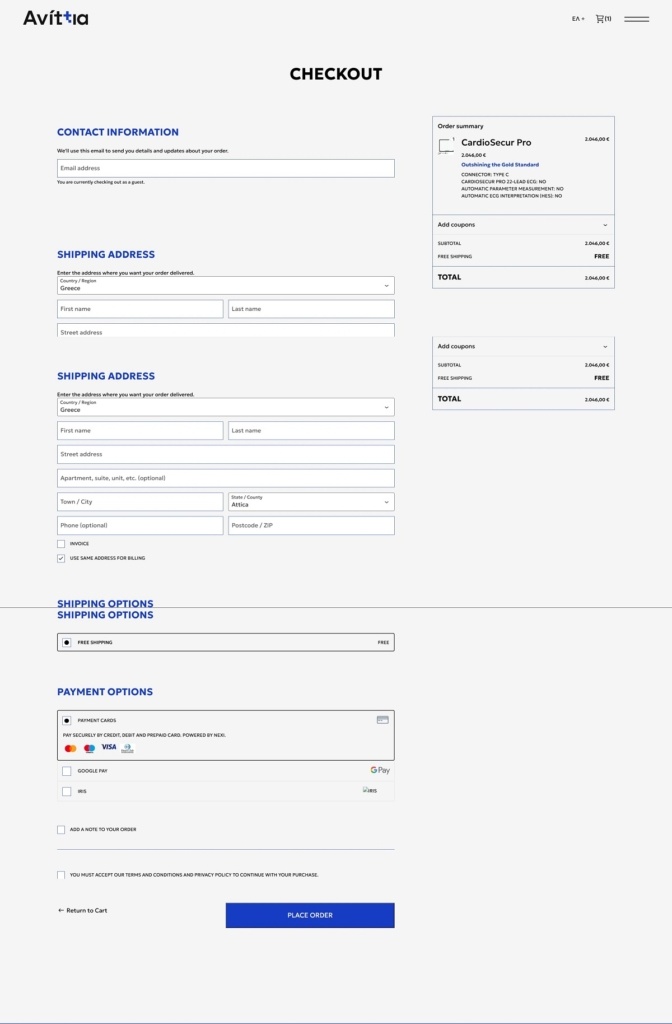The width and height of the screenshot is (672, 1024).
Task: Open the State / County dropdown
Action: pos(311,502)
